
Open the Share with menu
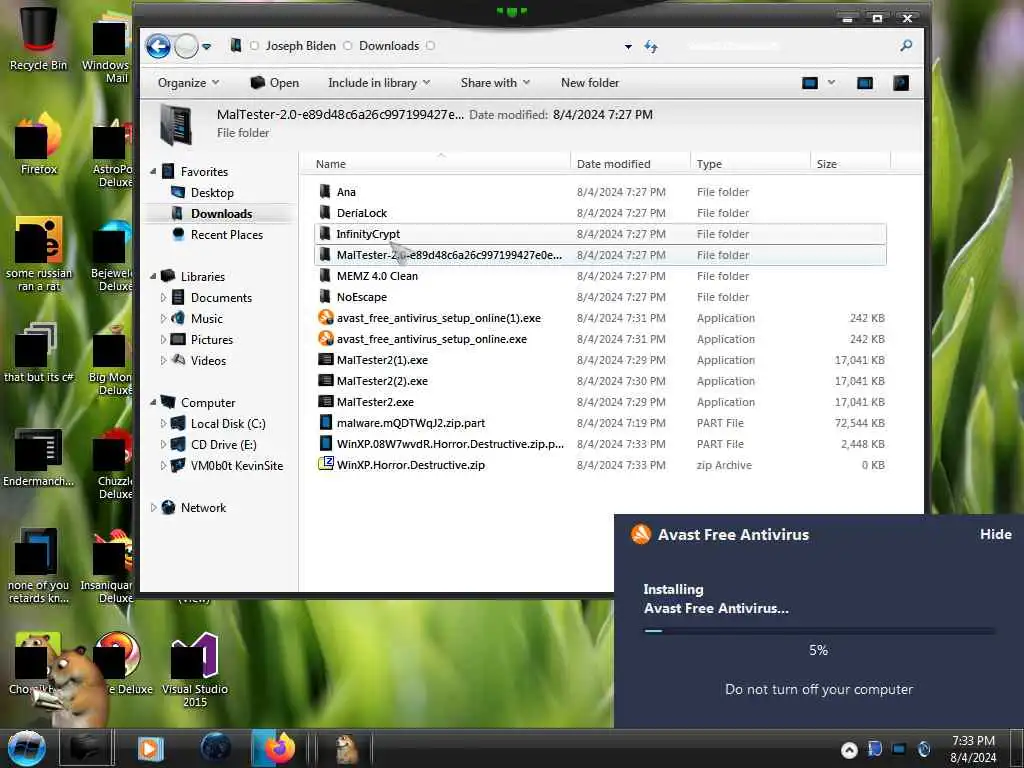click(x=495, y=83)
